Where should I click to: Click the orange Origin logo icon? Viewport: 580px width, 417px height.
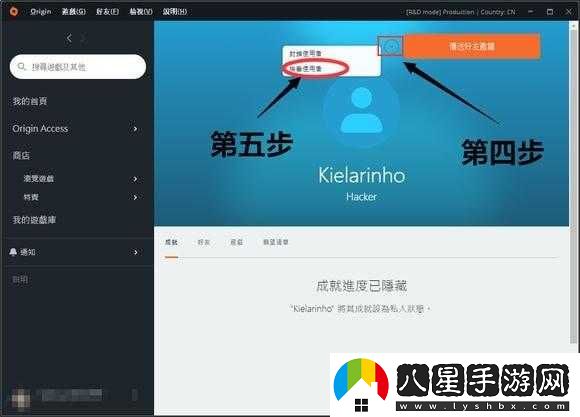14,11
